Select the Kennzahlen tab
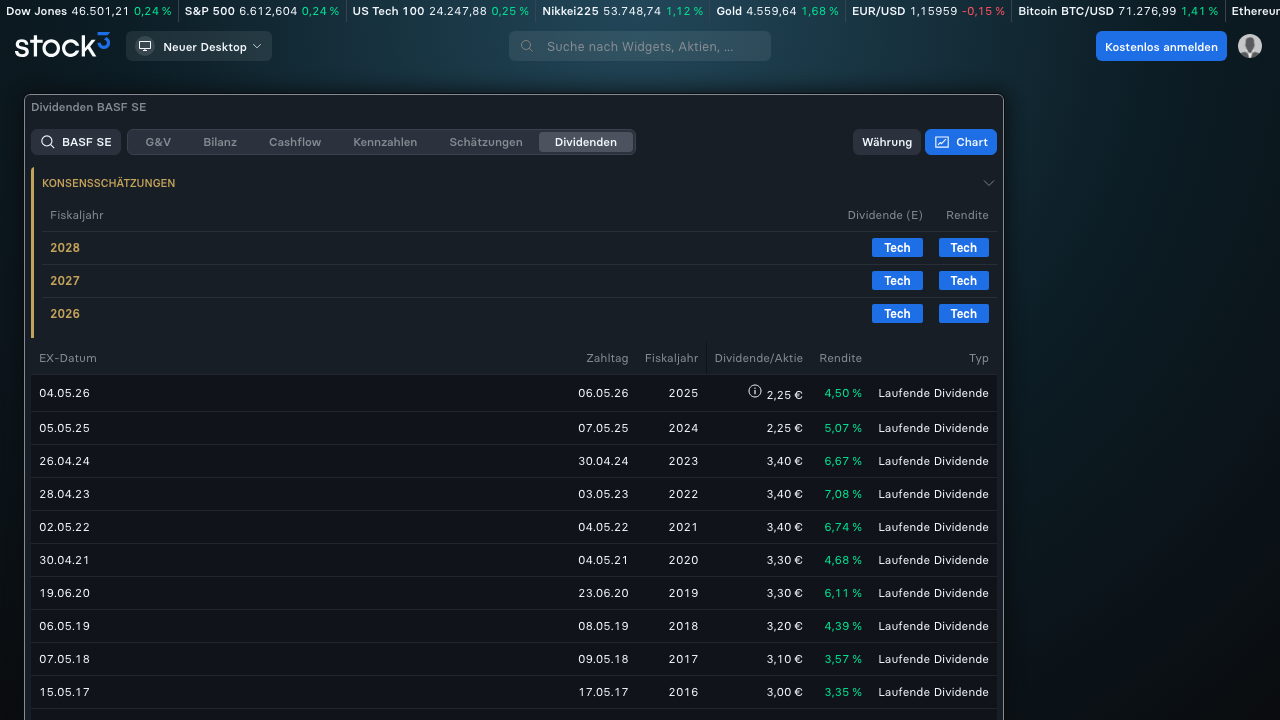The width and height of the screenshot is (1280, 720). 385,142
